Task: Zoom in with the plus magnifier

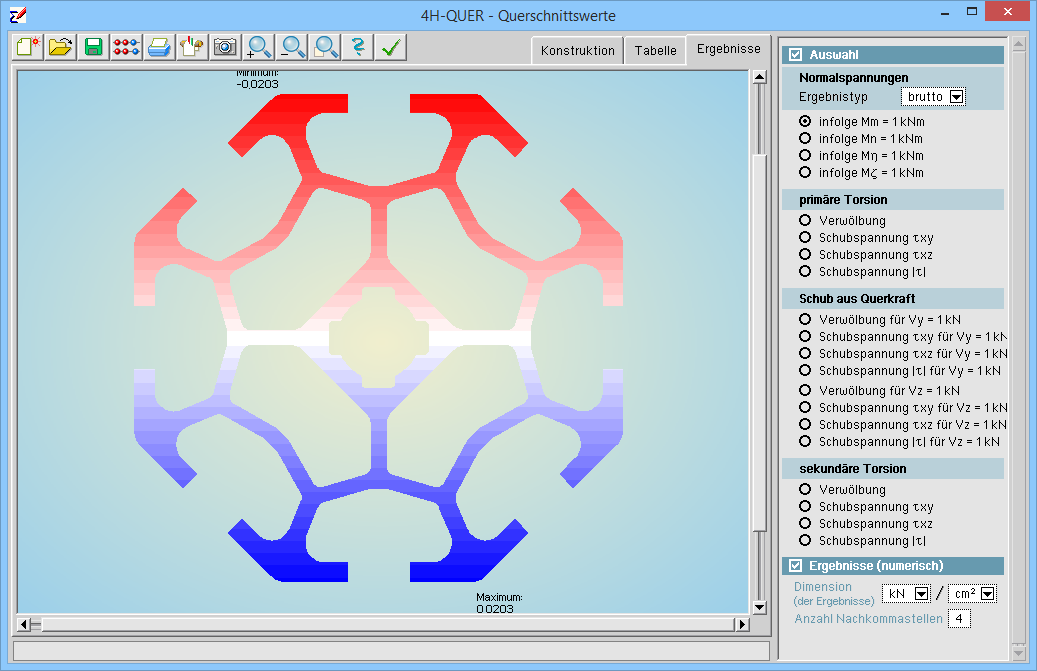Action: [x=259, y=47]
